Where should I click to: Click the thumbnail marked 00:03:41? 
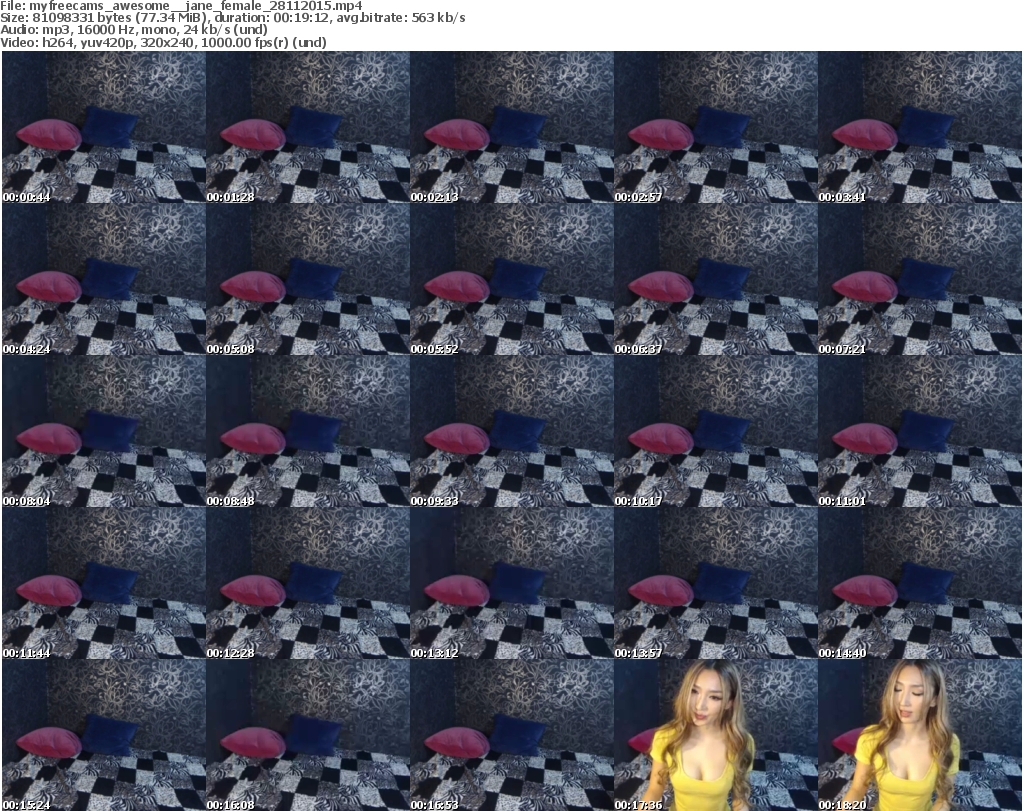[920, 127]
